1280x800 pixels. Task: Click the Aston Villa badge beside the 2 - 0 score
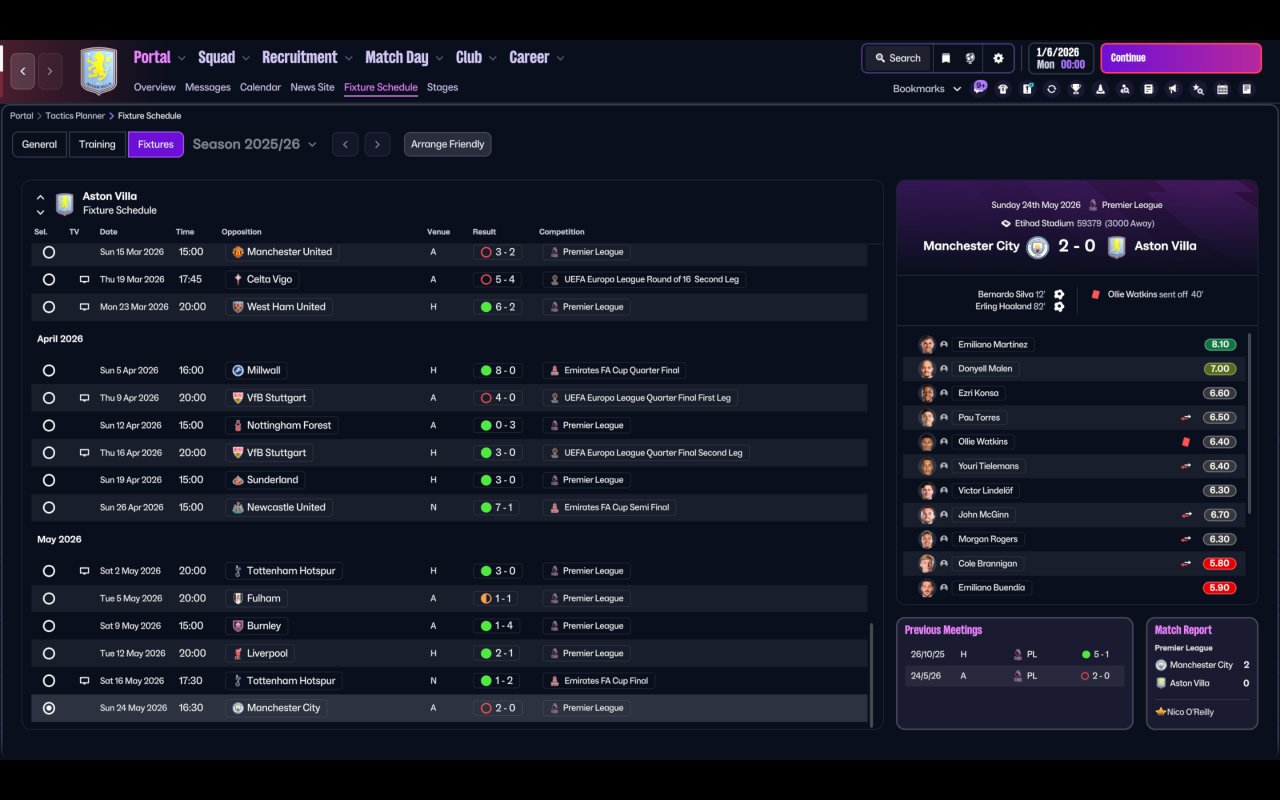click(1116, 246)
